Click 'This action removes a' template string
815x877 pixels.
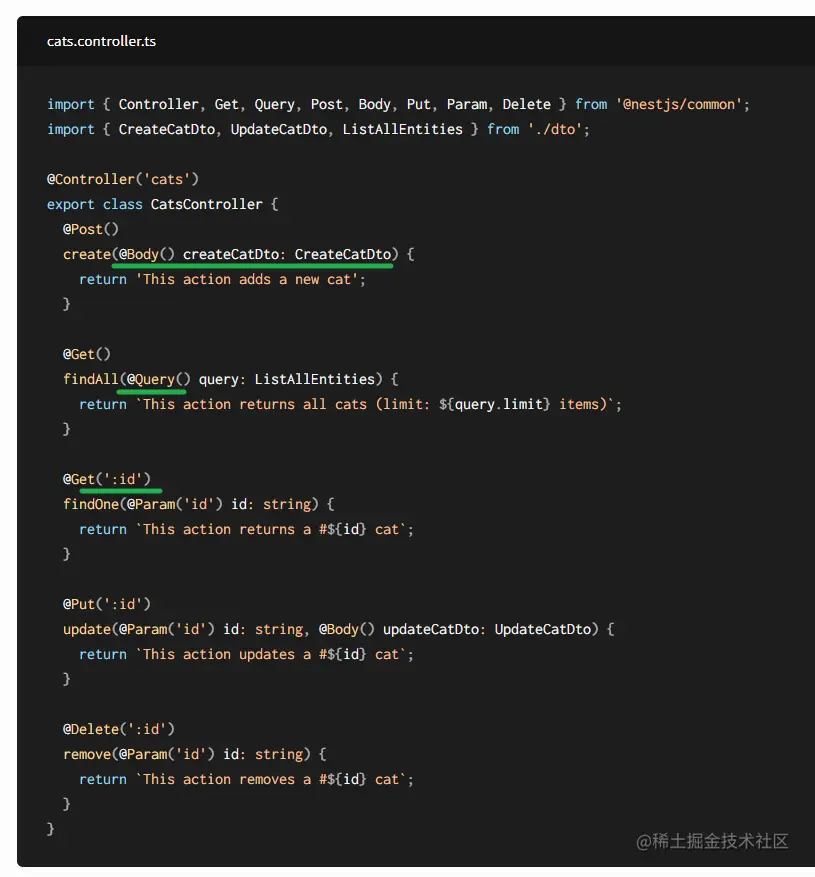click(227, 780)
